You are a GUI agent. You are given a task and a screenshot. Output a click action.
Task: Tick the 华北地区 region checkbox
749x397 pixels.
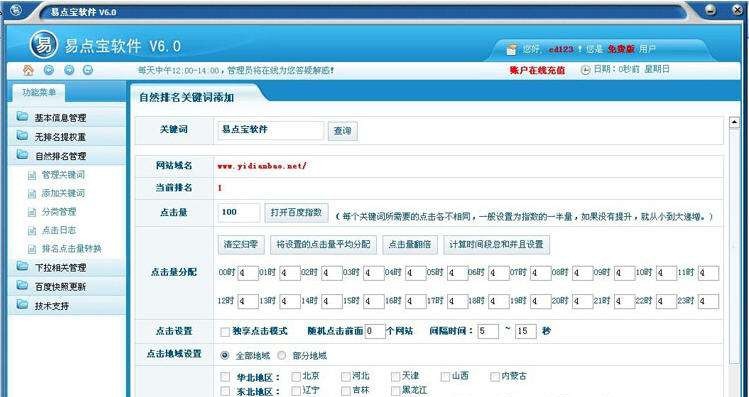[225, 377]
